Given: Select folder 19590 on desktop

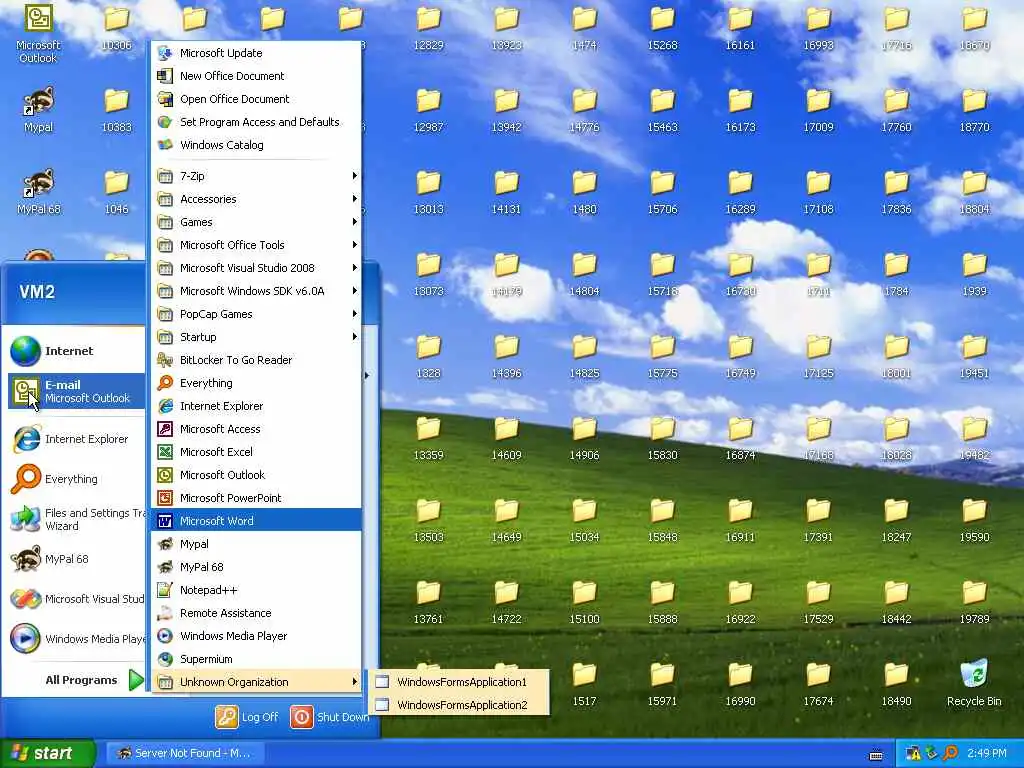Looking at the screenshot, I should [974, 520].
